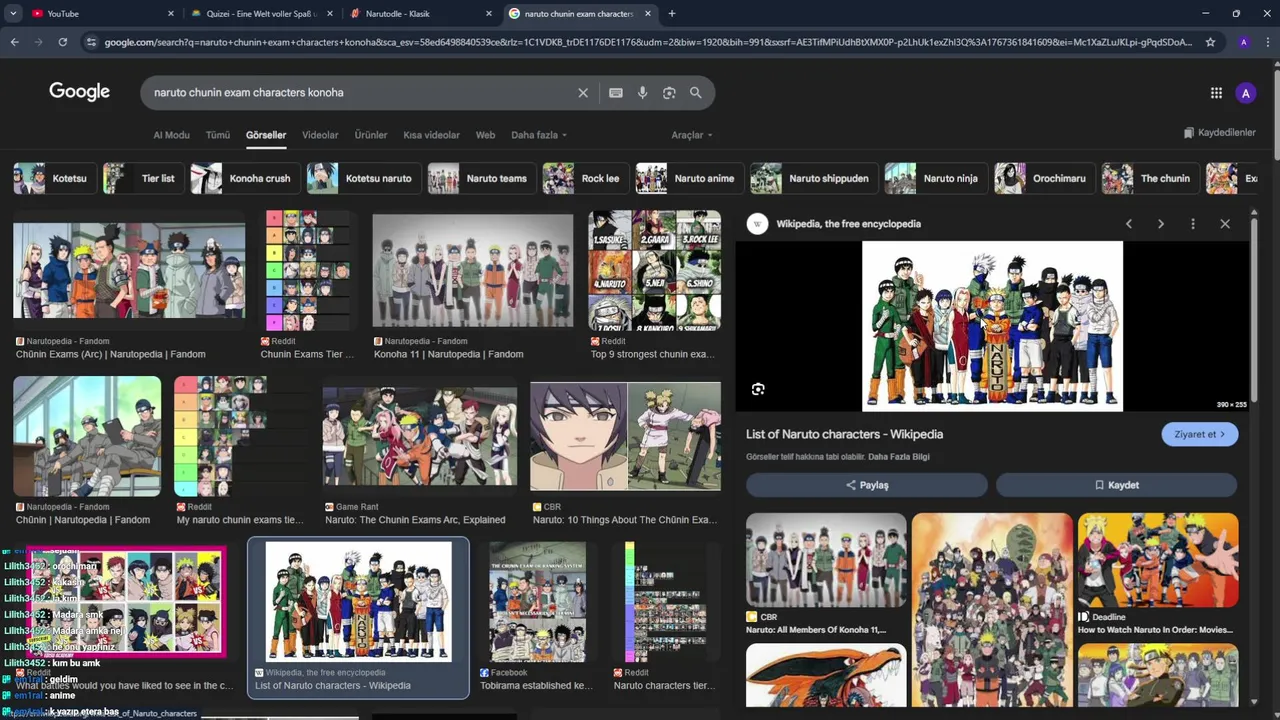
Task: Filter by the Tier list chip
Action: pos(143,178)
